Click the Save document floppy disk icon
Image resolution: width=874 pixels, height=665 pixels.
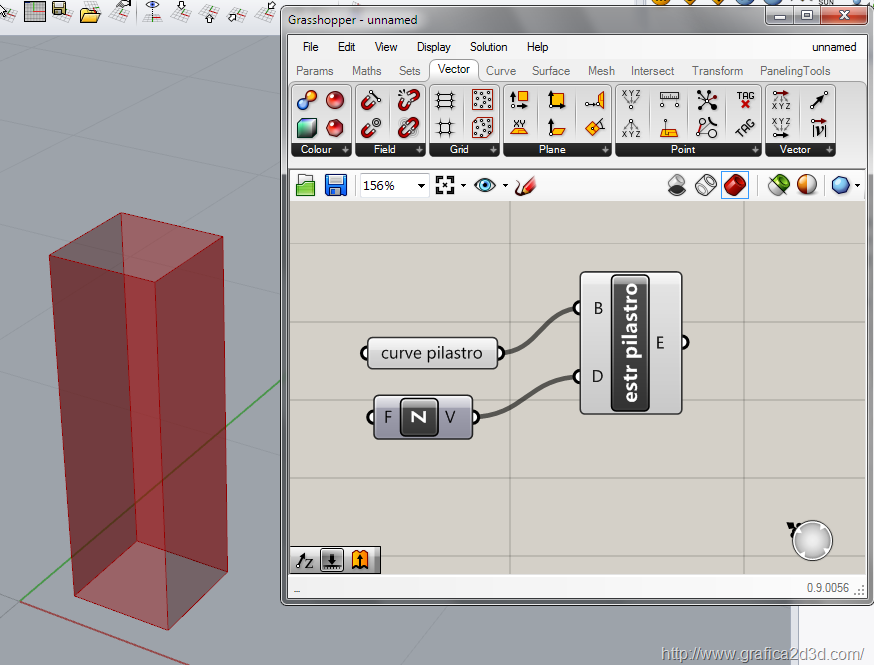point(335,185)
